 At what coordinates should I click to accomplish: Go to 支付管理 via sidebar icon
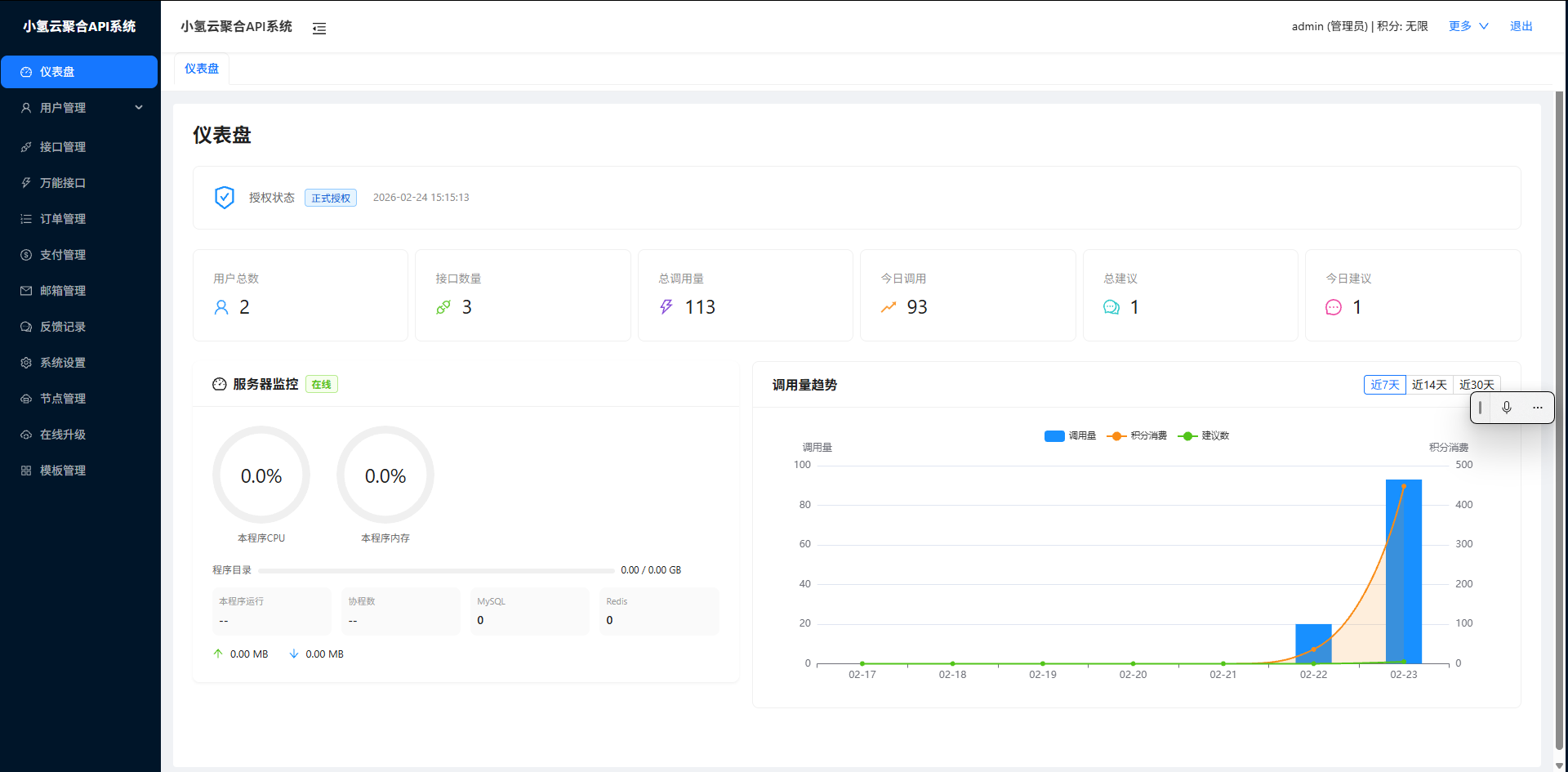tap(63, 254)
